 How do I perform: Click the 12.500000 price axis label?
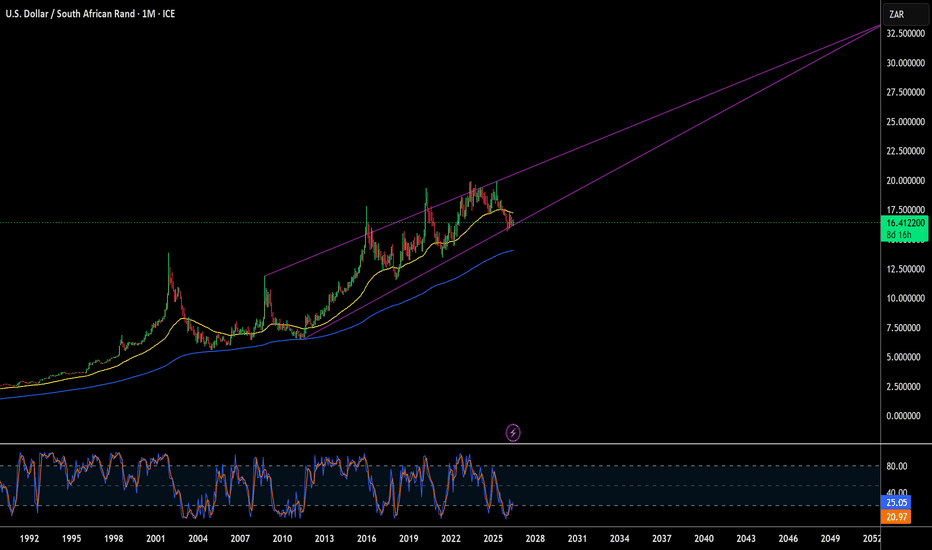coord(905,269)
